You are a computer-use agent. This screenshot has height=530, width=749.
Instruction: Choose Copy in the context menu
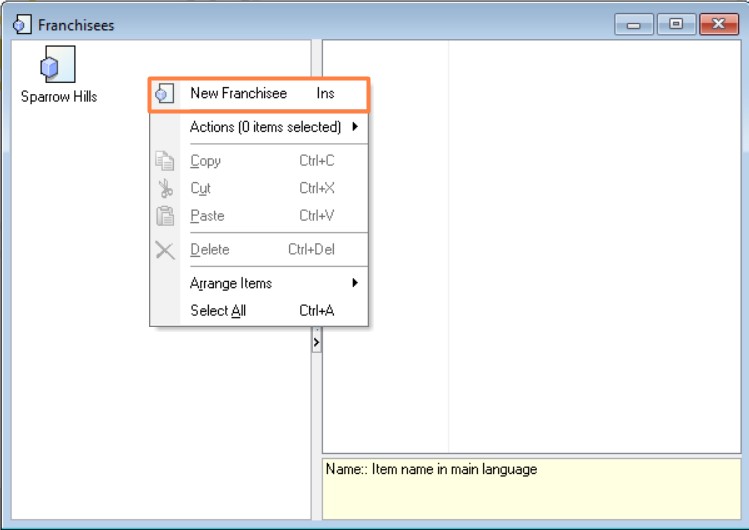pos(259,161)
